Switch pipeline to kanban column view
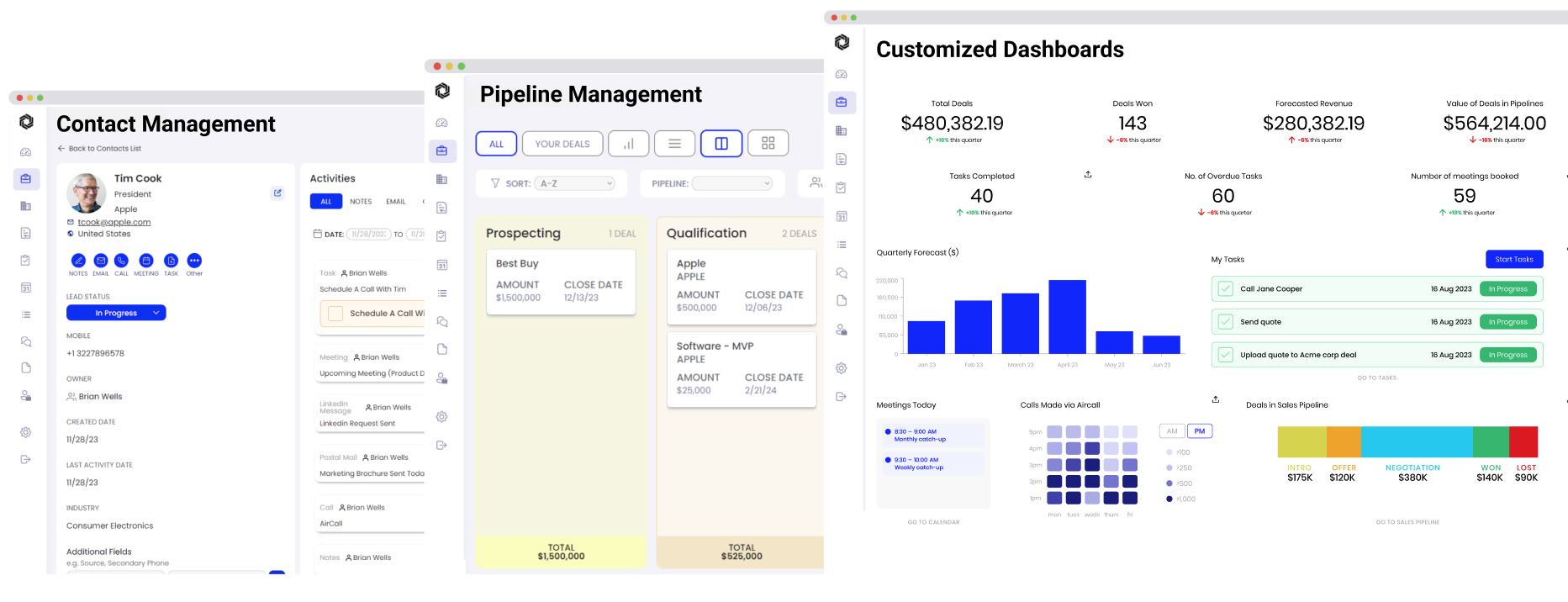 [x=721, y=144]
